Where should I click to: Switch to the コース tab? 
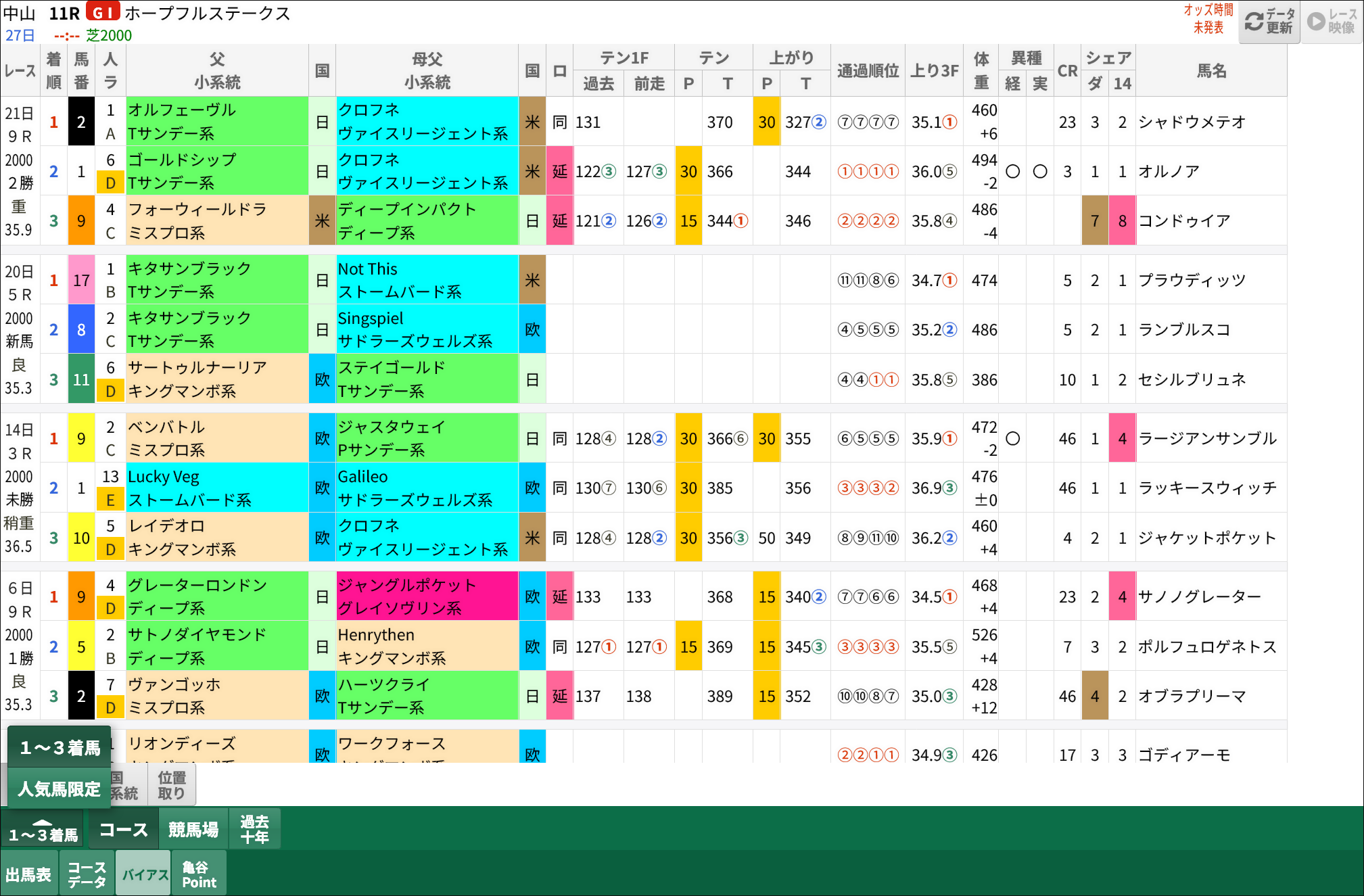click(123, 828)
